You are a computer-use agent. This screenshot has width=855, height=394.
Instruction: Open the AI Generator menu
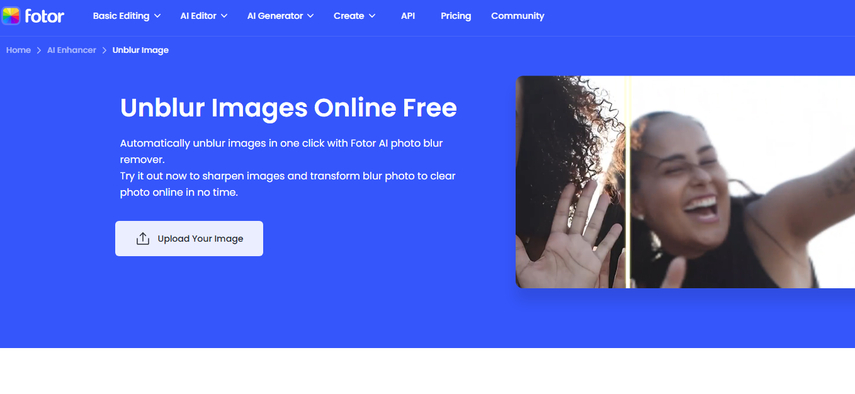(275, 16)
